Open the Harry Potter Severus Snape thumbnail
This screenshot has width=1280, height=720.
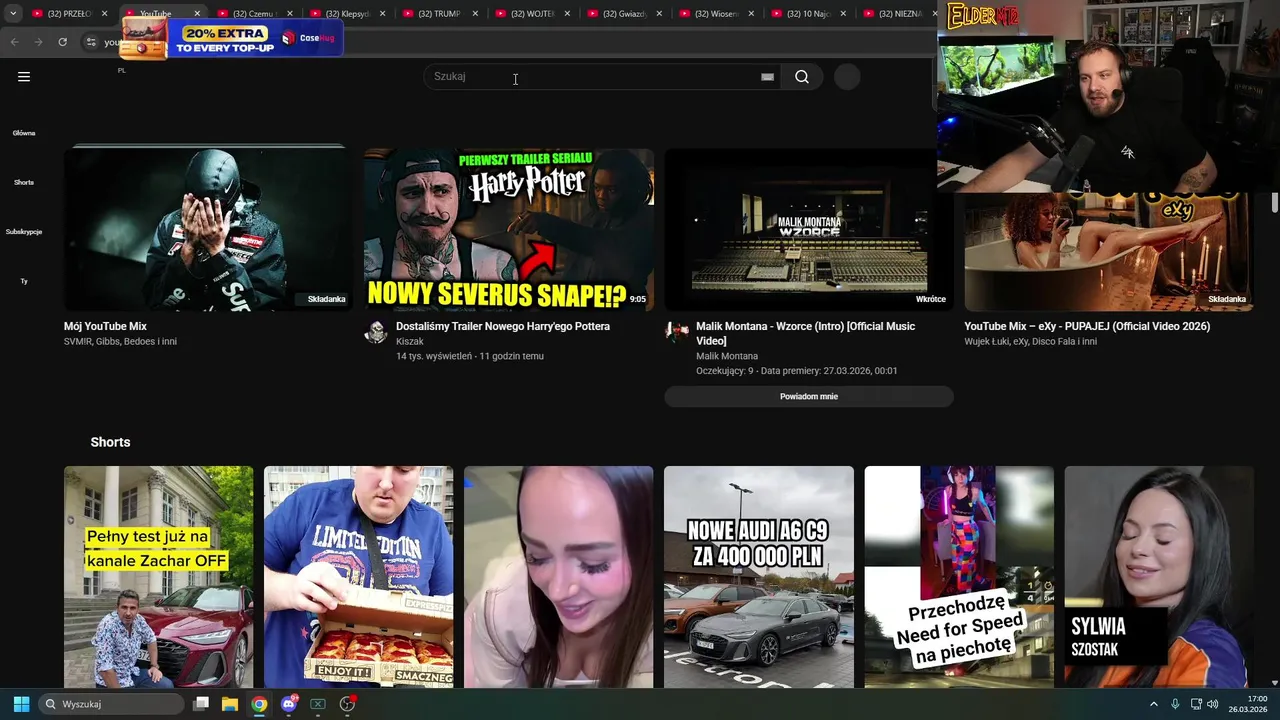tap(509, 229)
